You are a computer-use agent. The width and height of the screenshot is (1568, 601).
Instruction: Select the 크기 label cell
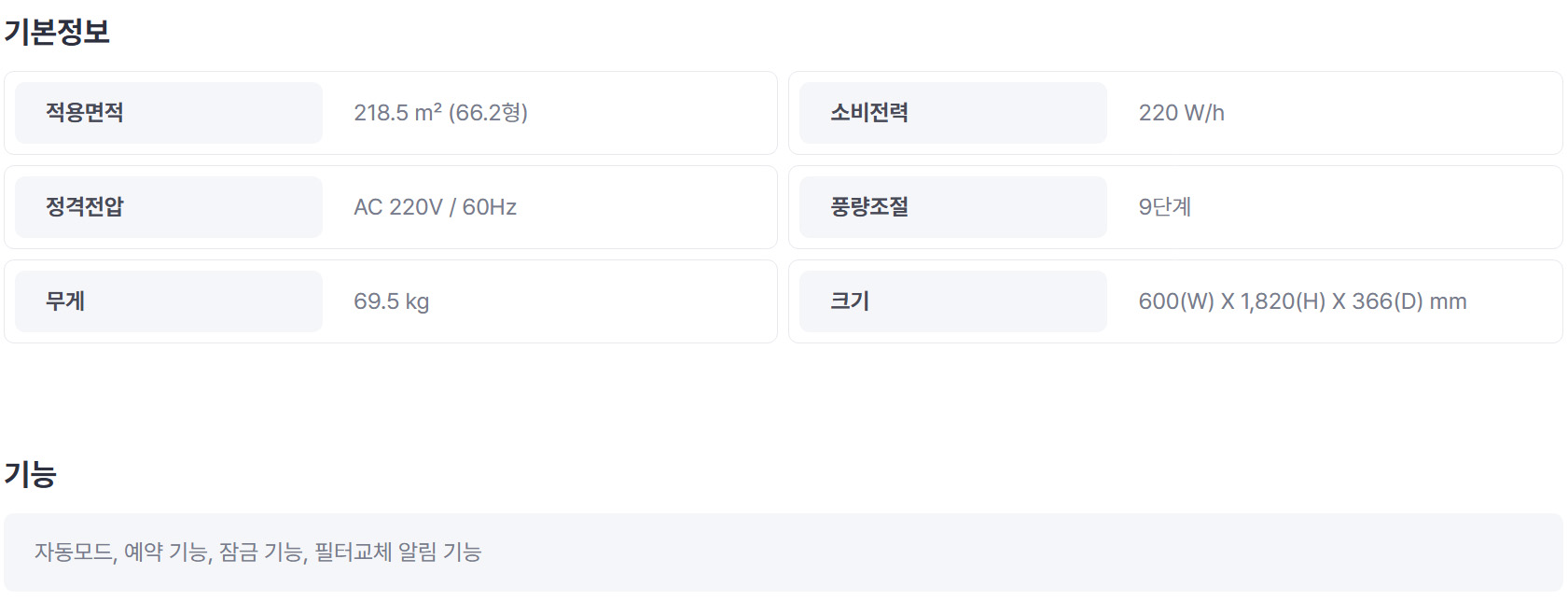pyautogui.click(x=953, y=301)
